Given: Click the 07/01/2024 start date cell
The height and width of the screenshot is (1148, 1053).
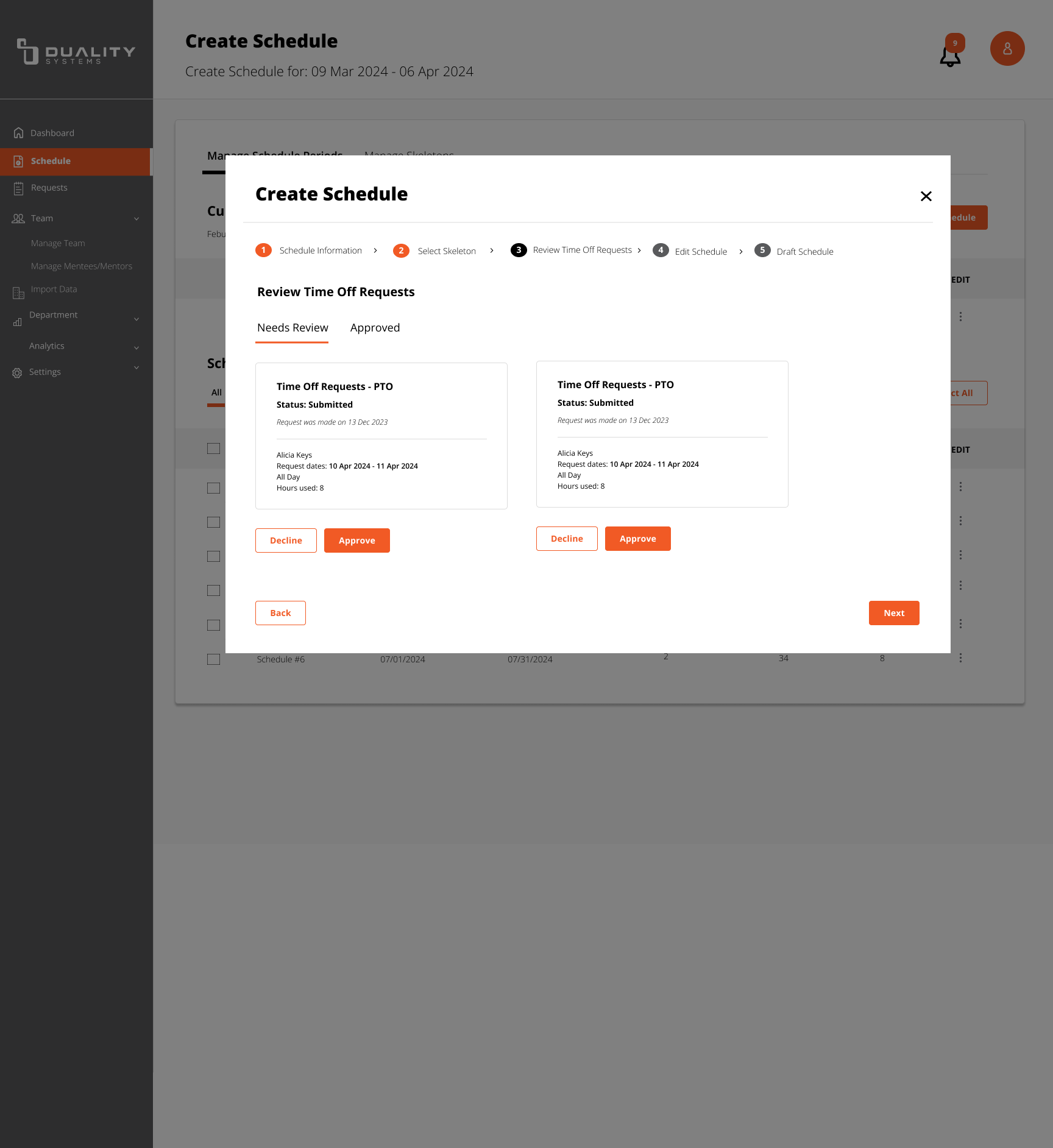Looking at the screenshot, I should tap(403, 659).
